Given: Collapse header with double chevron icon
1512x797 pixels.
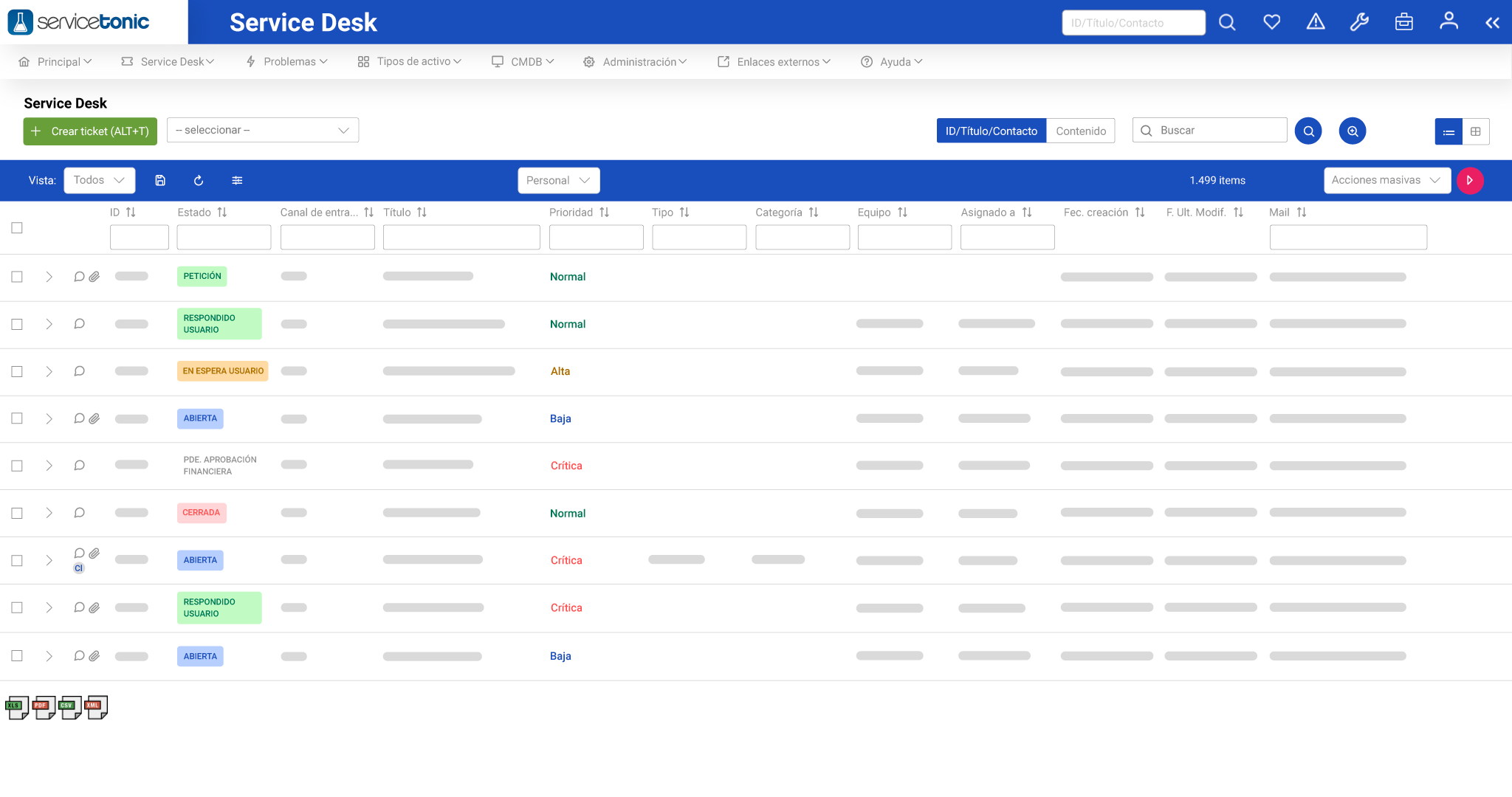Looking at the screenshot, I should [1492, 23].
